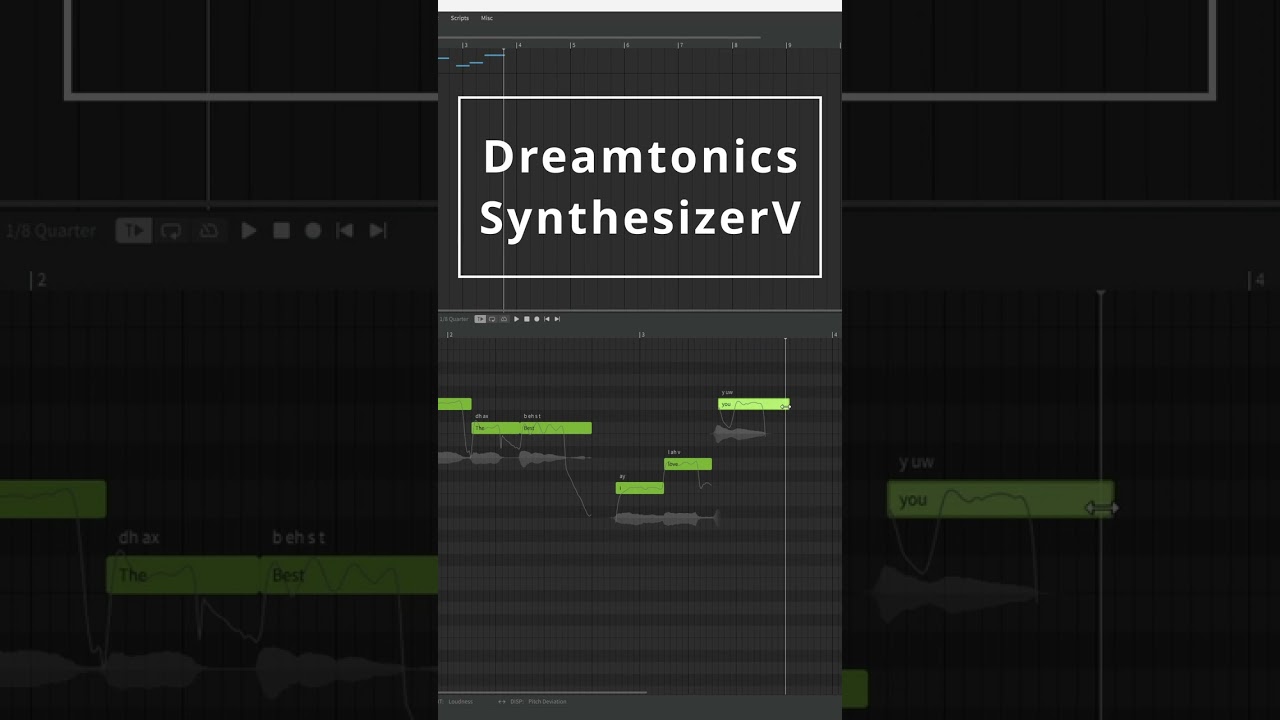Jump to previous position with skip-back icon
This screenshot has width=1280, height=720.
[x=546, y=319]
